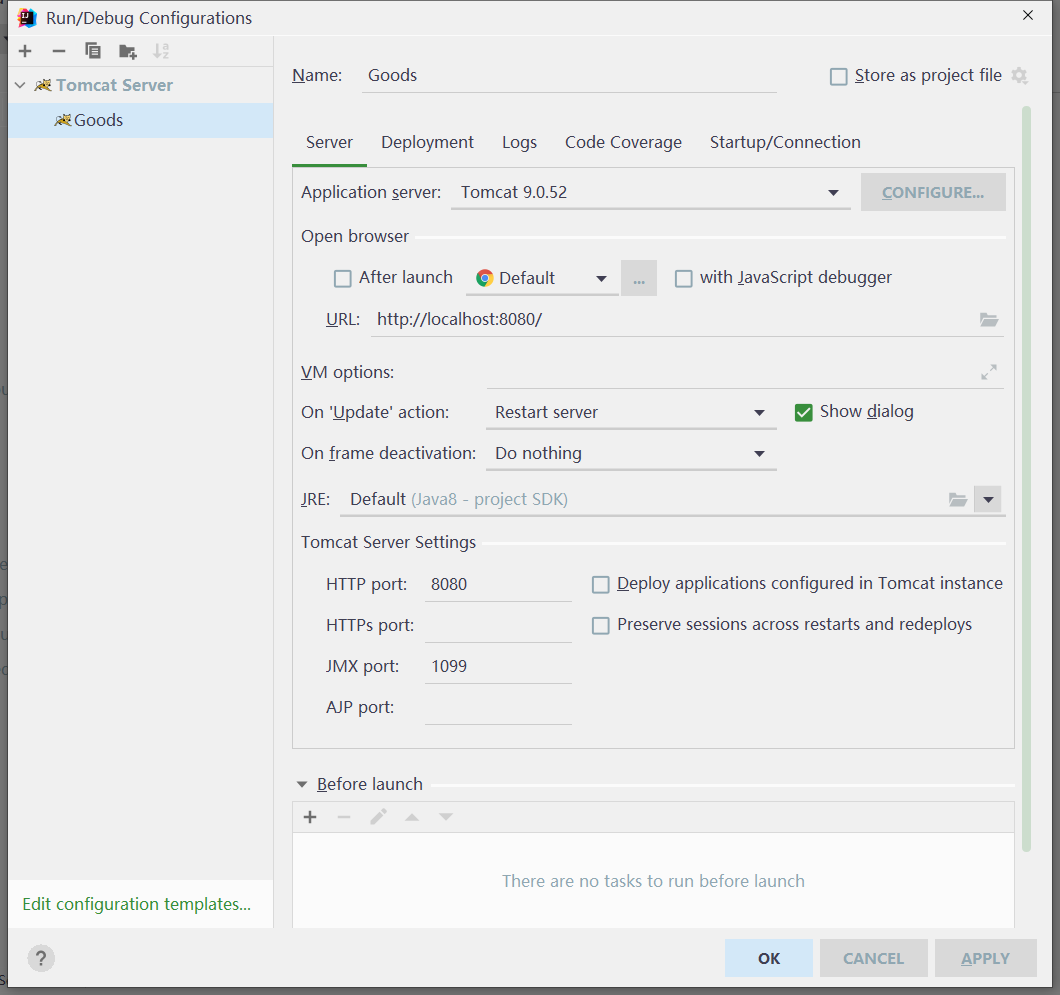The height and width of the screenshot is (995, 1060).
Task: Select Goods configuration in the tree
Action: (x=141, y=120)
